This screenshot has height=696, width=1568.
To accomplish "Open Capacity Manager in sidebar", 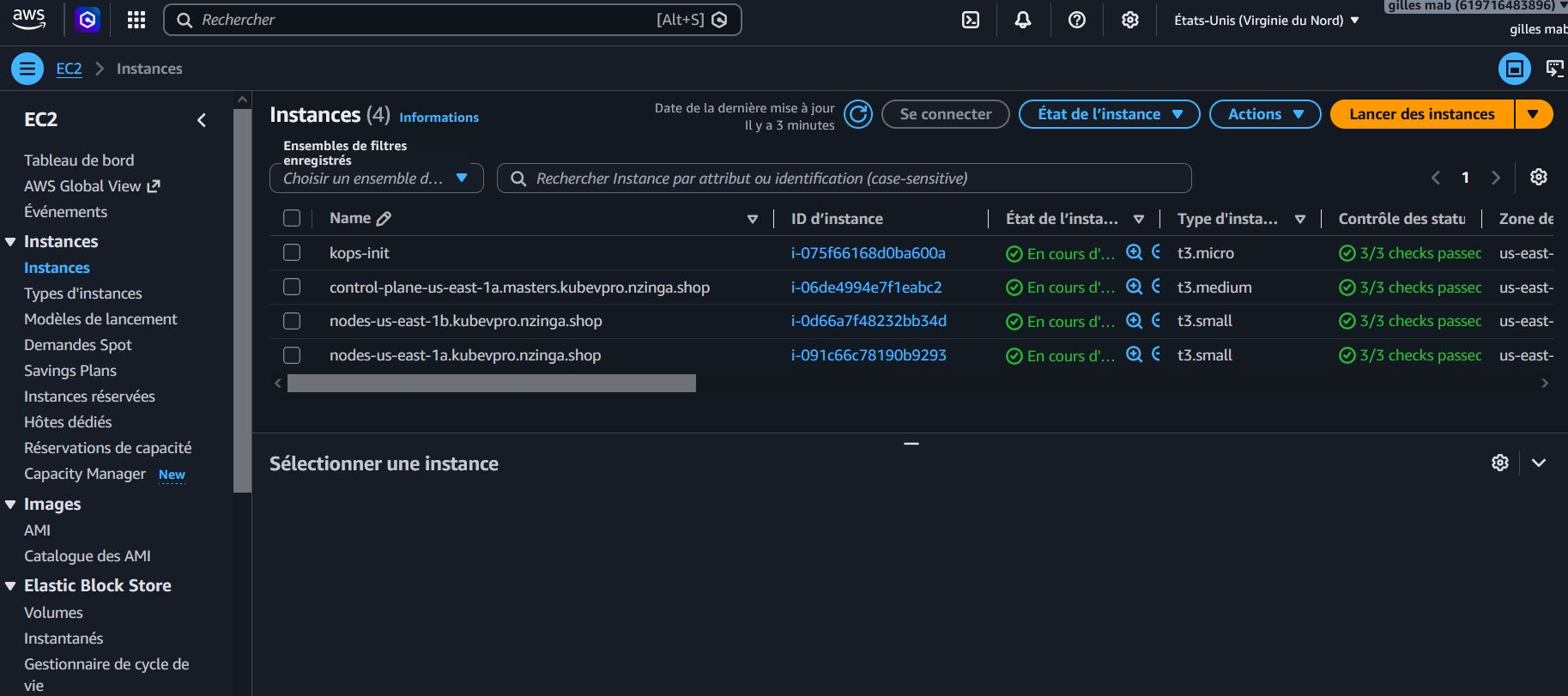I will coord(85,474).
